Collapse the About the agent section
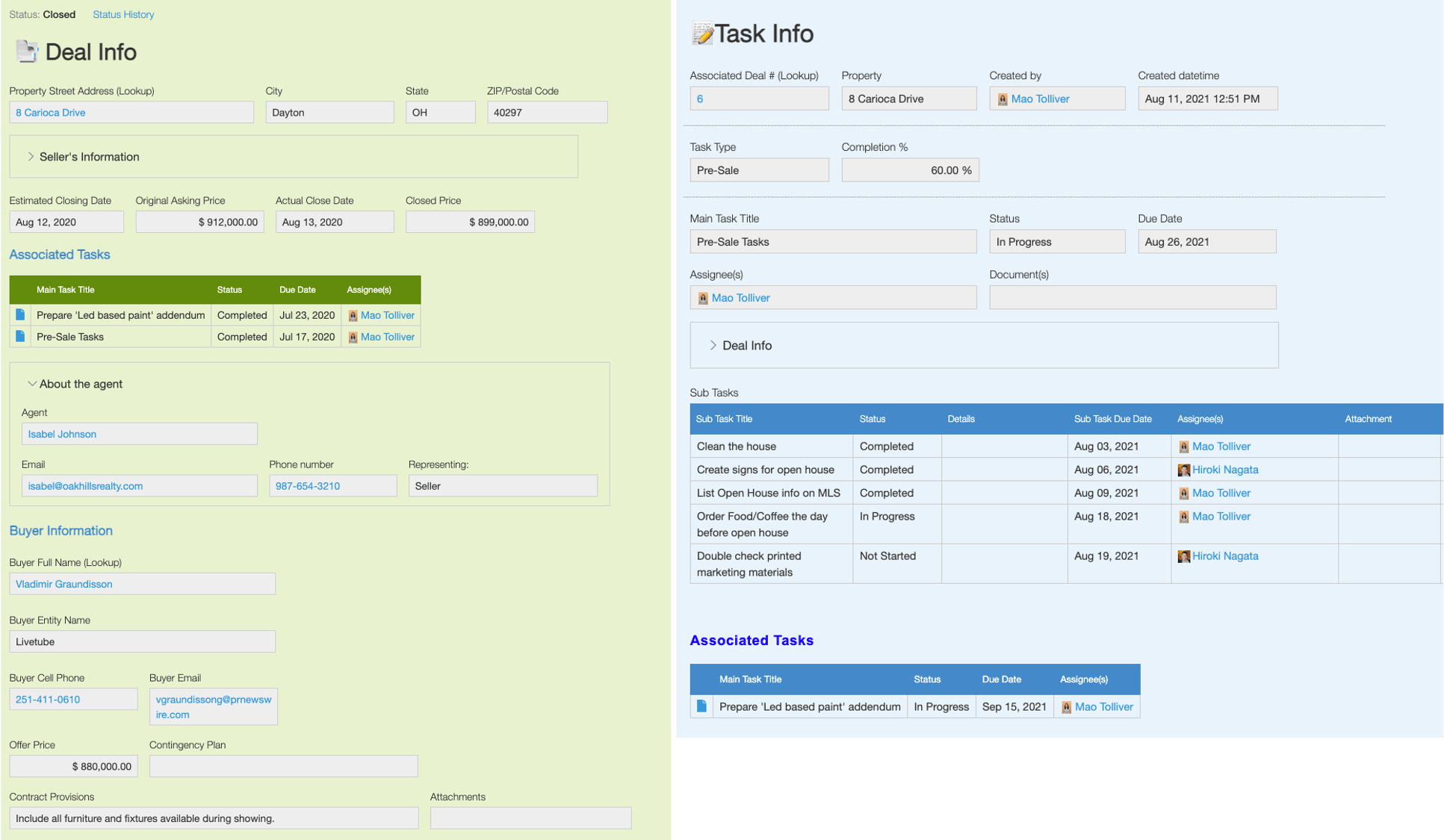Image resolution: width=1444 pixels, height=840 pixels. 31,384
